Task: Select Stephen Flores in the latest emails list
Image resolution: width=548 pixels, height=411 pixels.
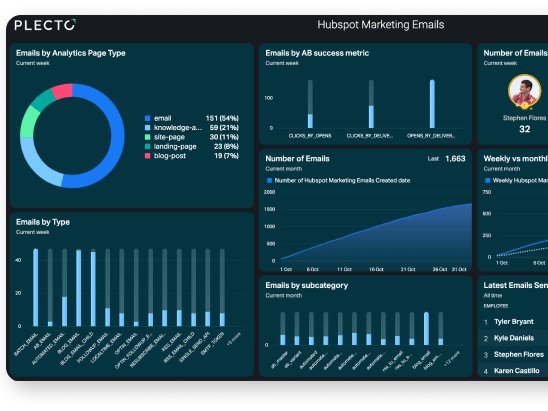Action: [x=519, y=355]
